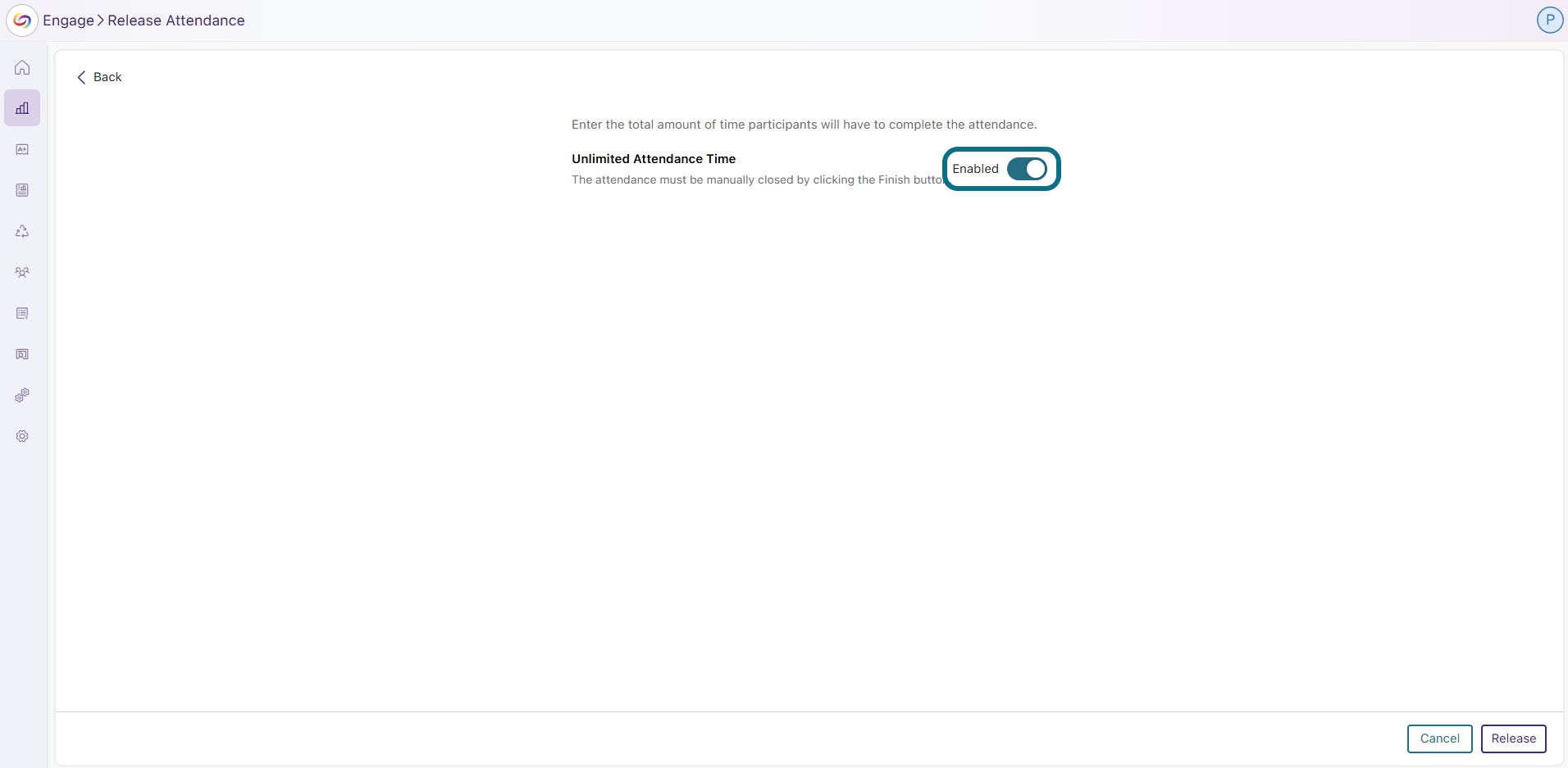Image resolution: width=1568 pixels, height=768 pixels.
Task: Click the classroom board sidebar icon
Action: tap(22, 354)
